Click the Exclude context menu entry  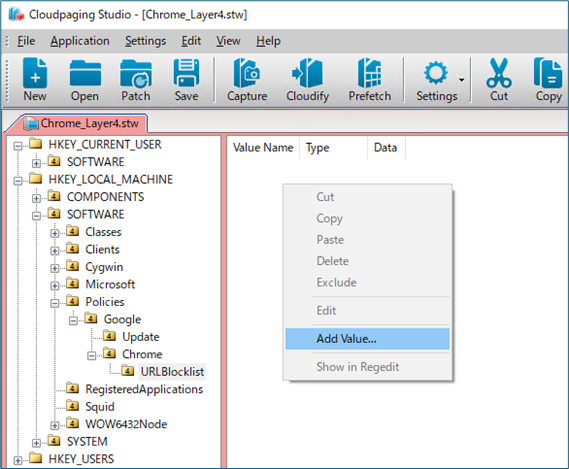[x=367, y=282]
